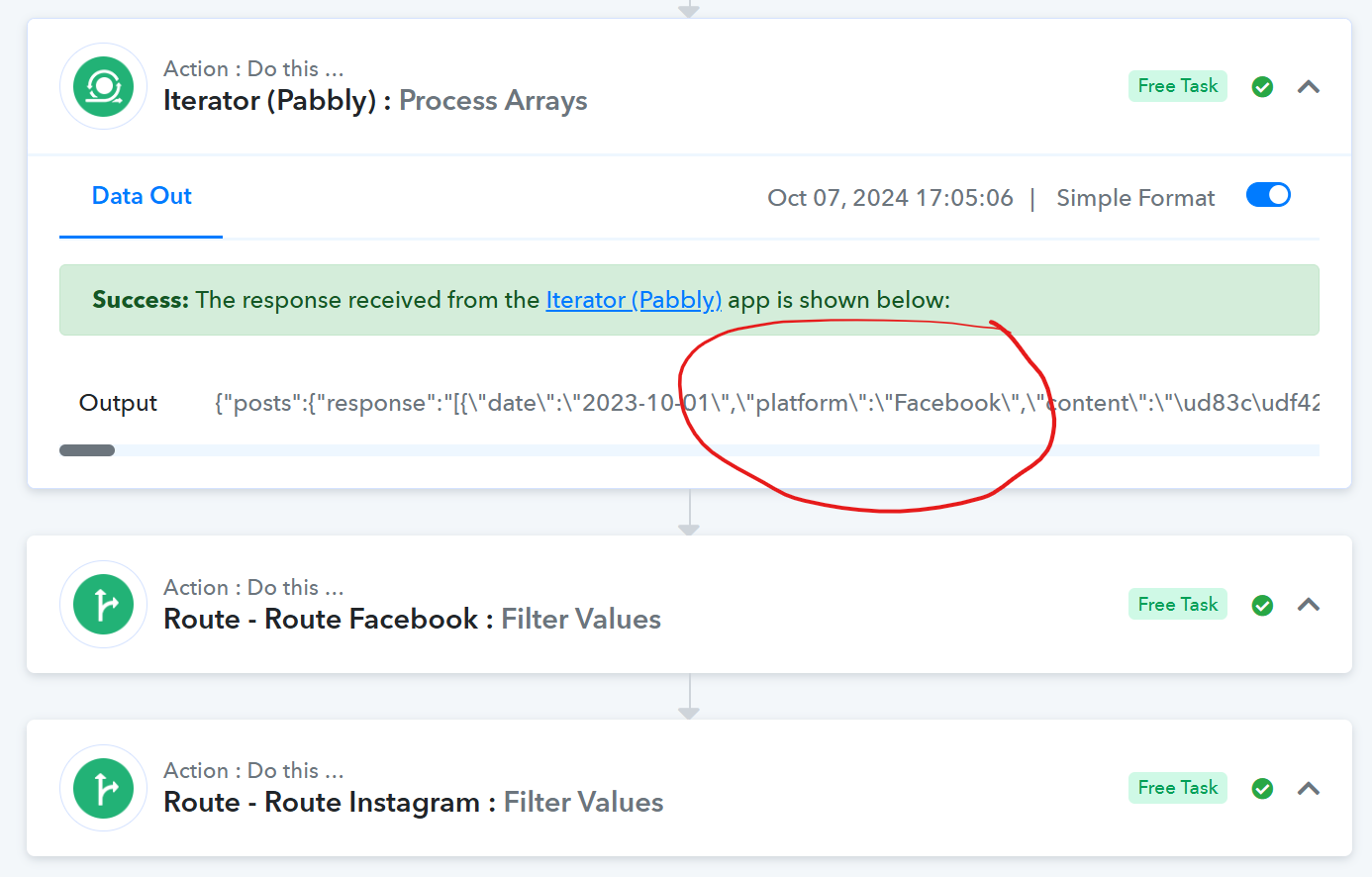
Task: Collapse the Route Facebook step chevron
Action: click(x=1309, y=605)
